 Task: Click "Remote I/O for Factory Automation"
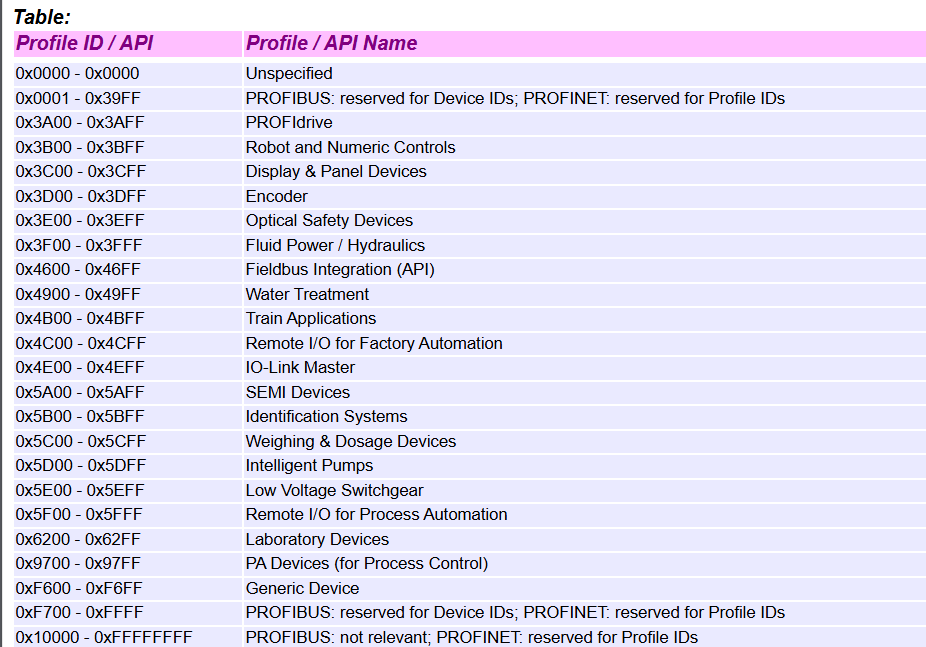374,343
